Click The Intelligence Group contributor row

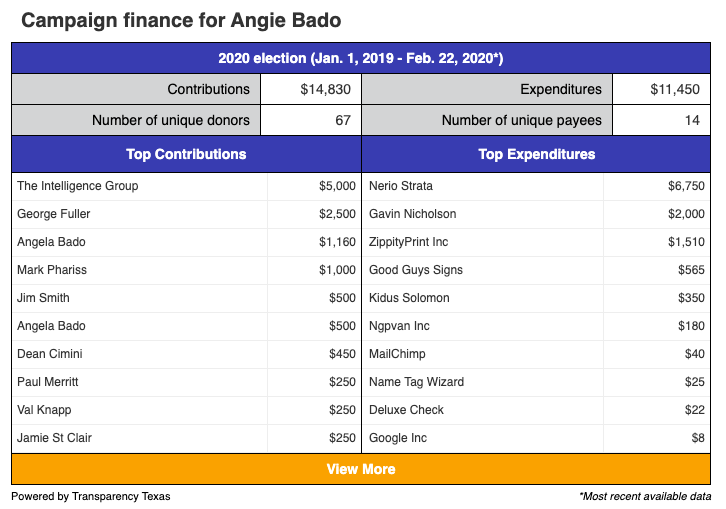pos(186,186)
